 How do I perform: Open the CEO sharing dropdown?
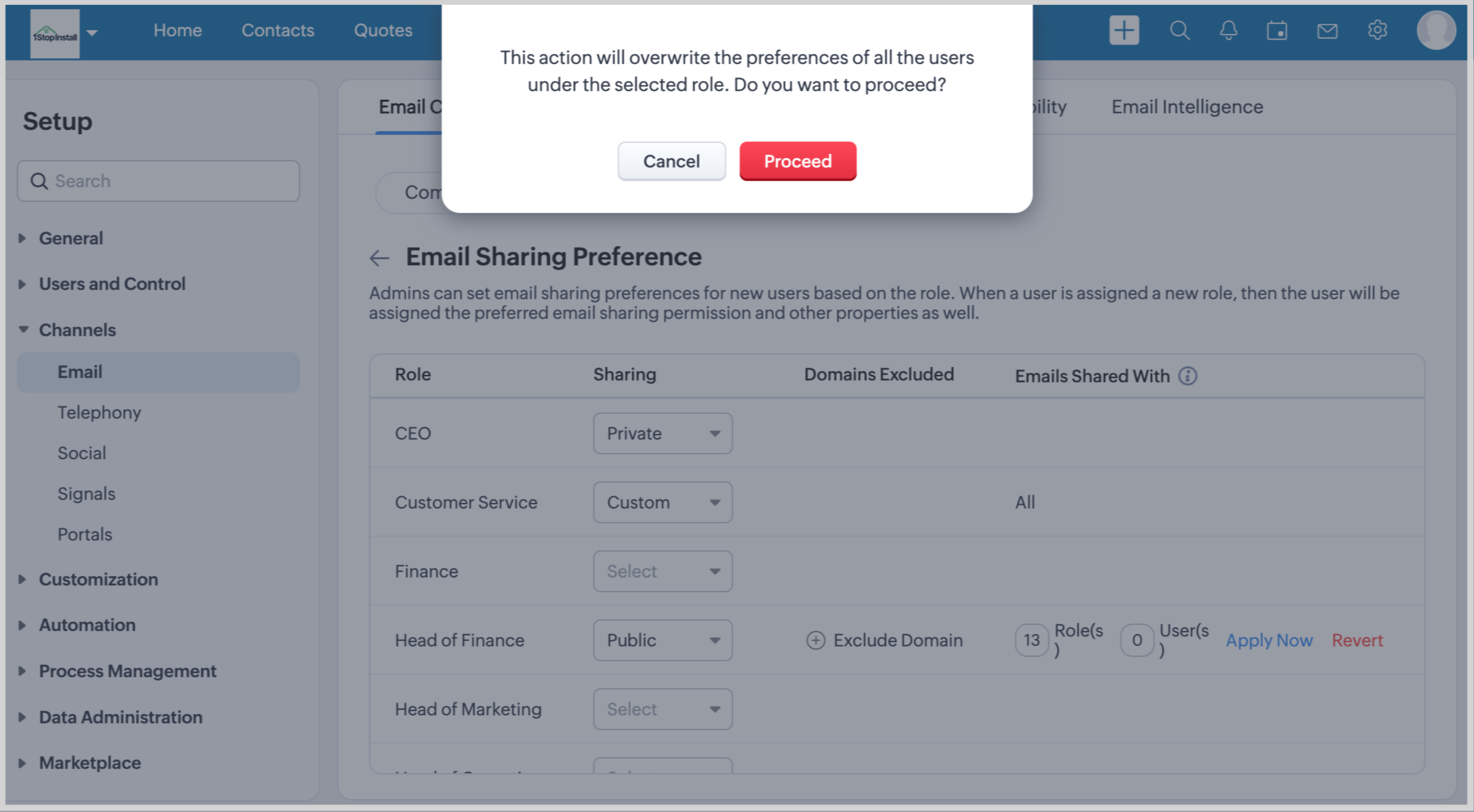tap(662, 433)
